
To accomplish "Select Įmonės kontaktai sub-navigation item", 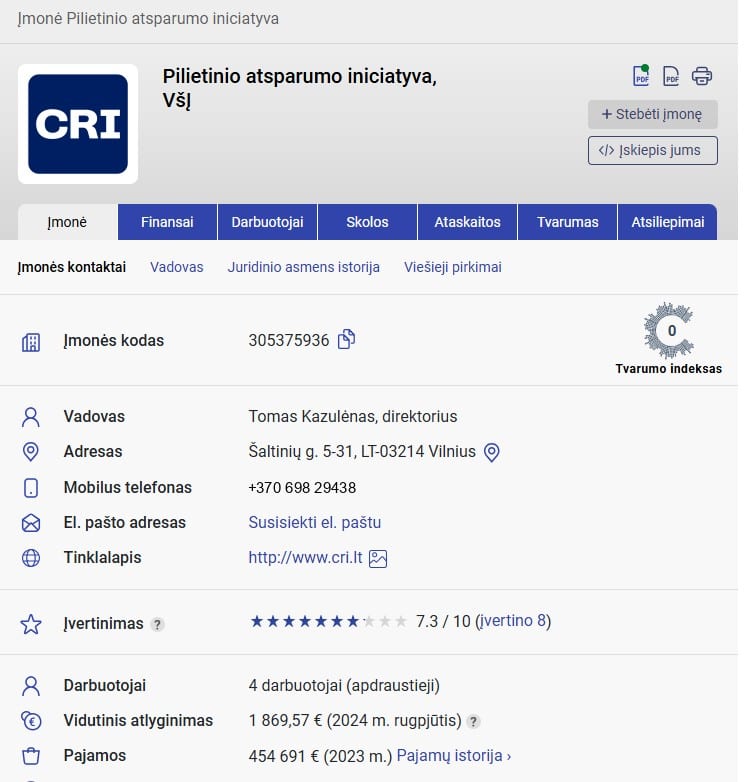I will pyautogui.click(x=72, y=267).
